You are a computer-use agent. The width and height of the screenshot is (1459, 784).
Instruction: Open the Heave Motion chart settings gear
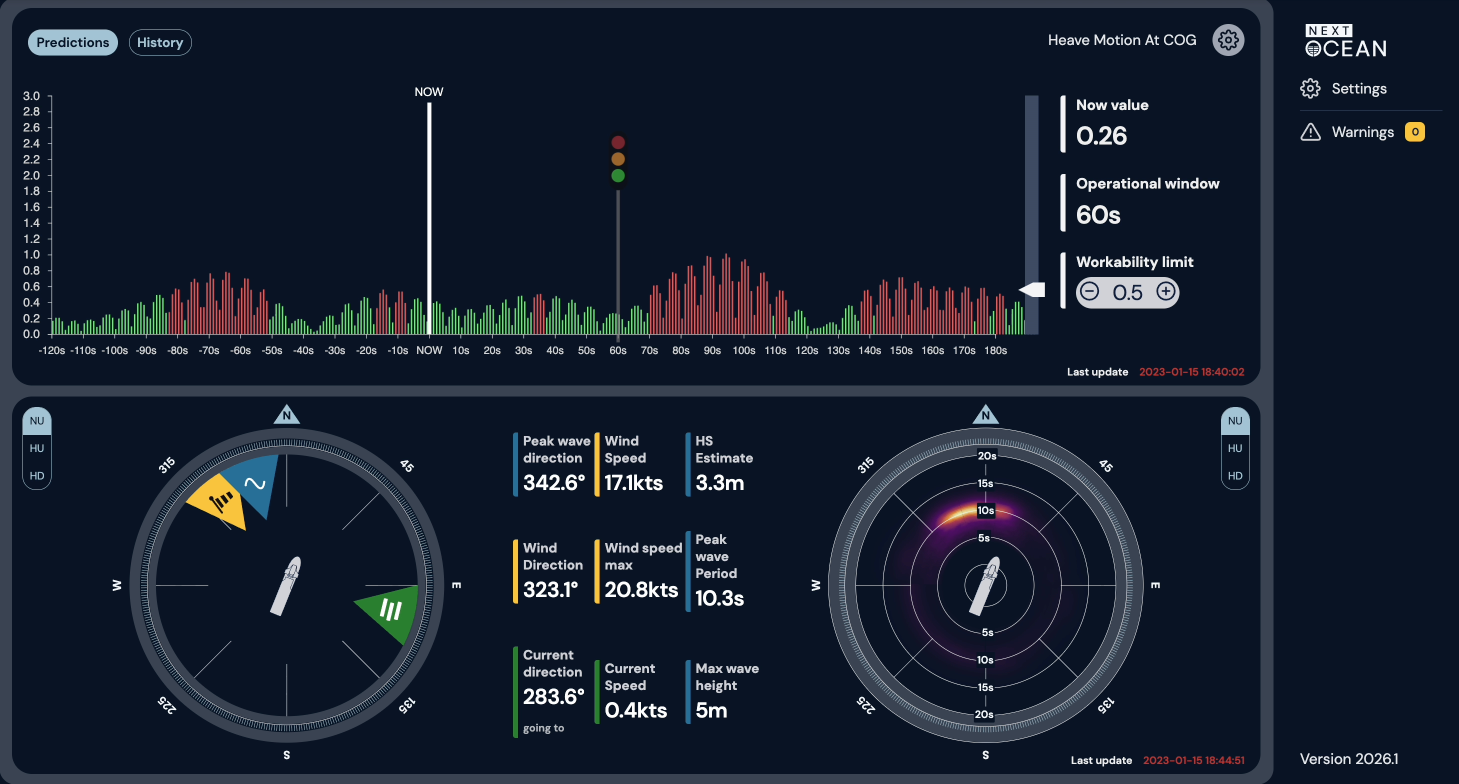pyautogui.click(x=1228, y=40)
